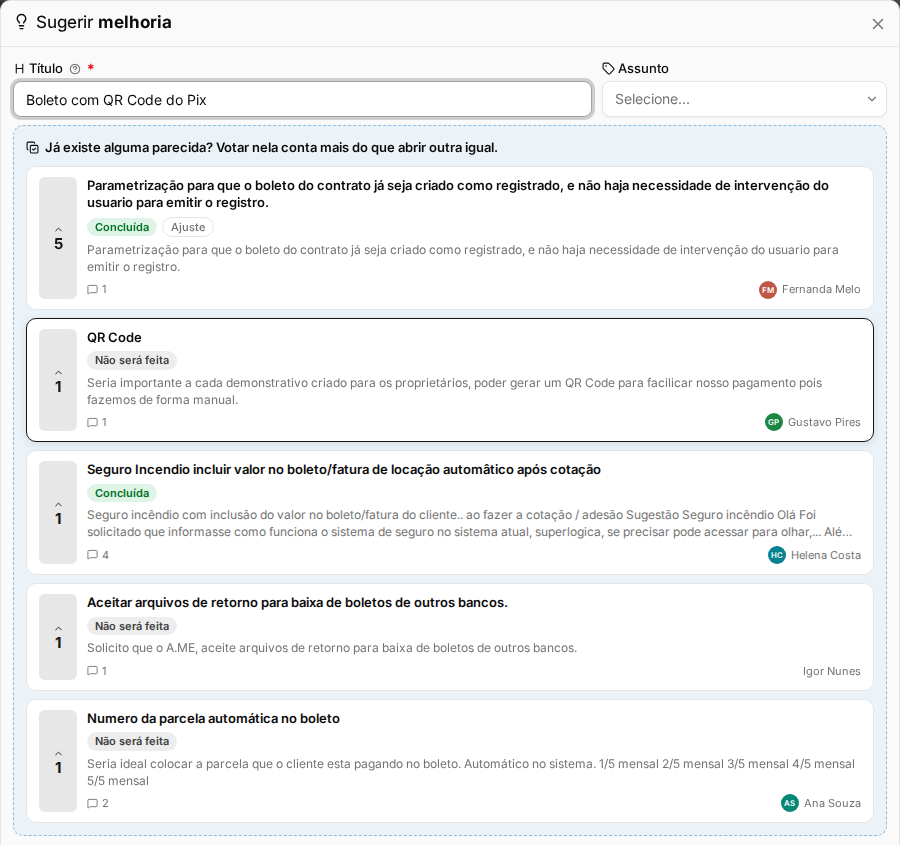This screenshot has width=900, height=845.
Task: Click the comment icon showing 2 comments
Action: (92, 804)
